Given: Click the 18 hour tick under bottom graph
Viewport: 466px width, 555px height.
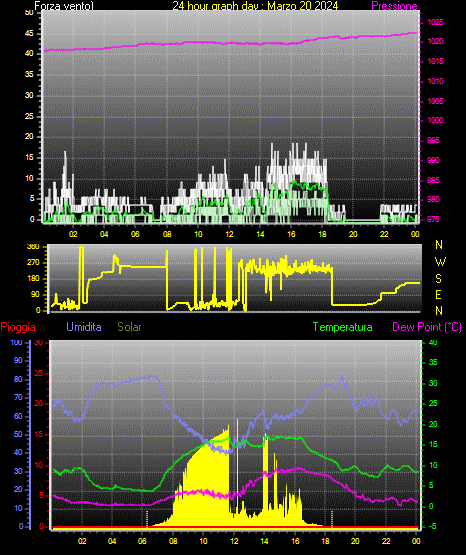Looking at the screenshot, I should click(x=325, y=541).
